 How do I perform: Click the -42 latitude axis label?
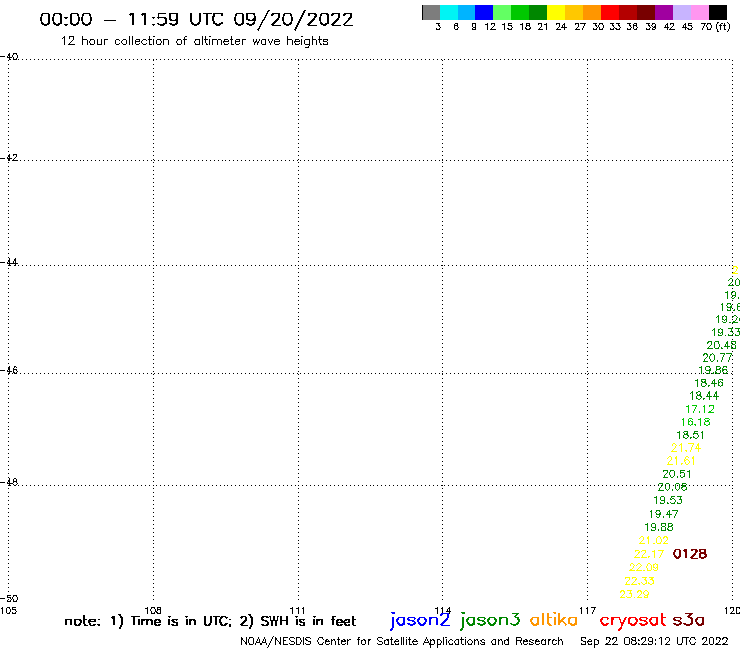[x=9, y=157]
